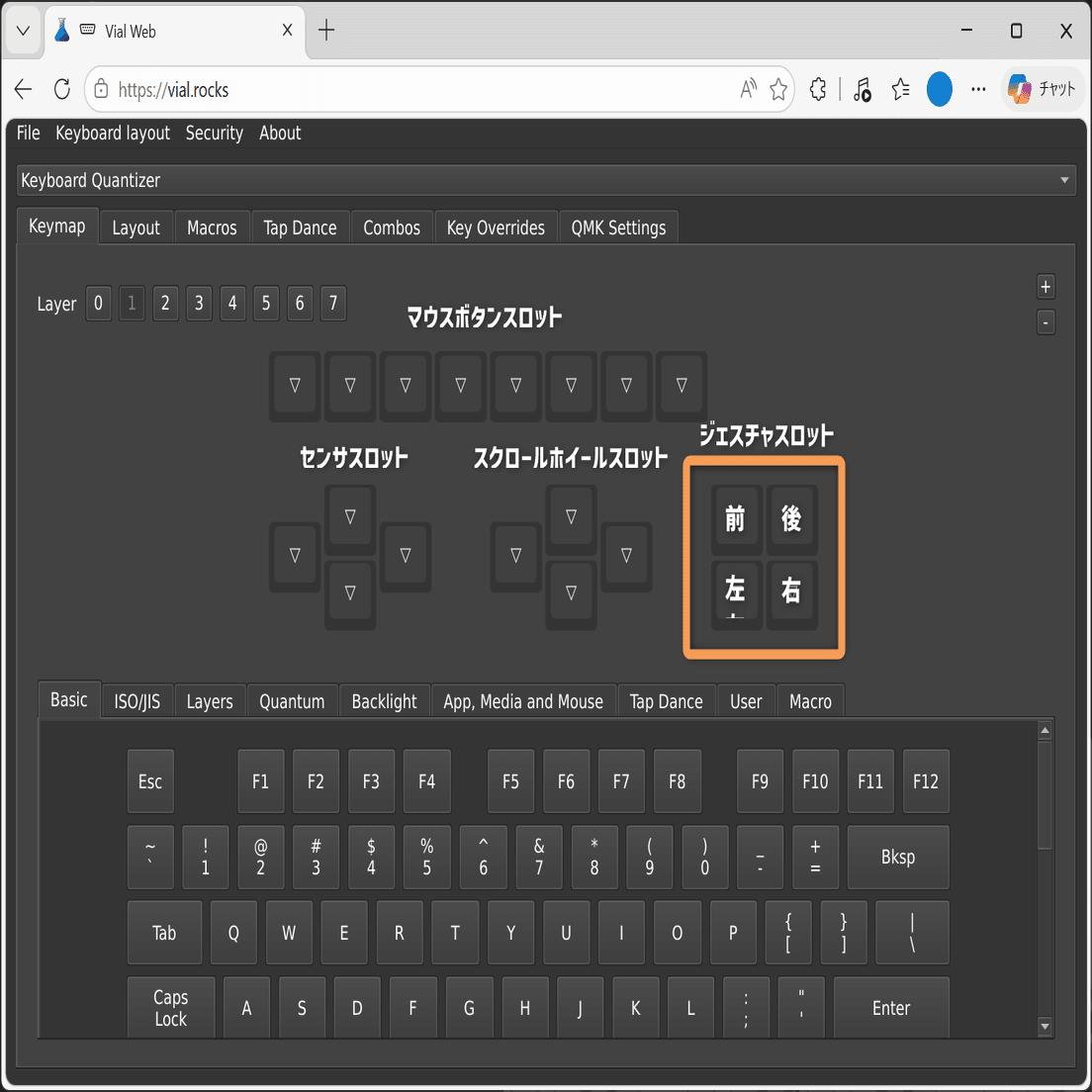Screen dimensions: 1092x1092
Task: Select the last mouse button slot key
Action: 682,385
